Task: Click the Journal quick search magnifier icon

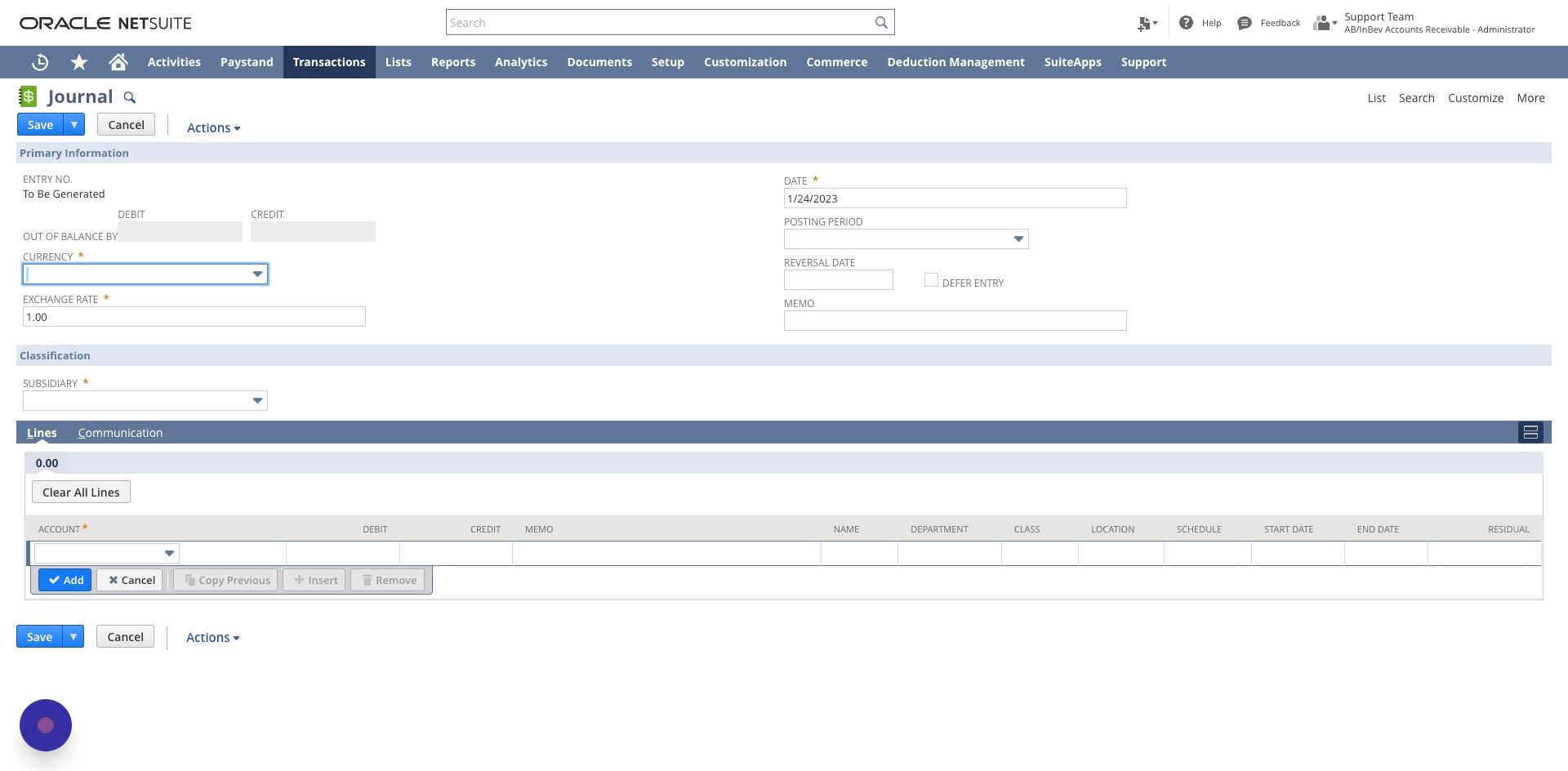Action: pos(129,97)
